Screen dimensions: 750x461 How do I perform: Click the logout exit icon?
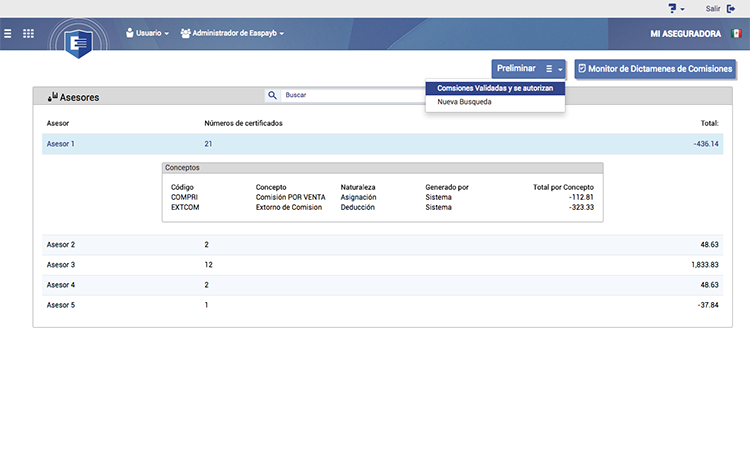coord(731,9)
